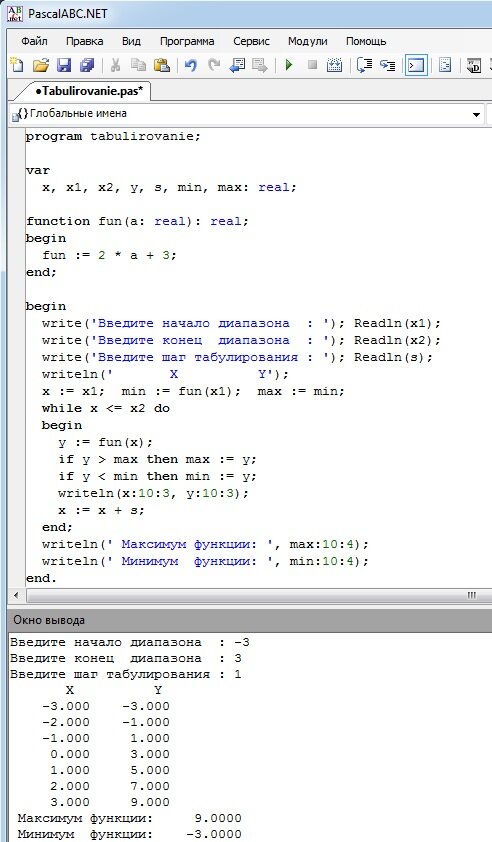Image resolution: width=492 pixels, height=842 pixels.
Task: Stop the running program
Action: point(312,66)
